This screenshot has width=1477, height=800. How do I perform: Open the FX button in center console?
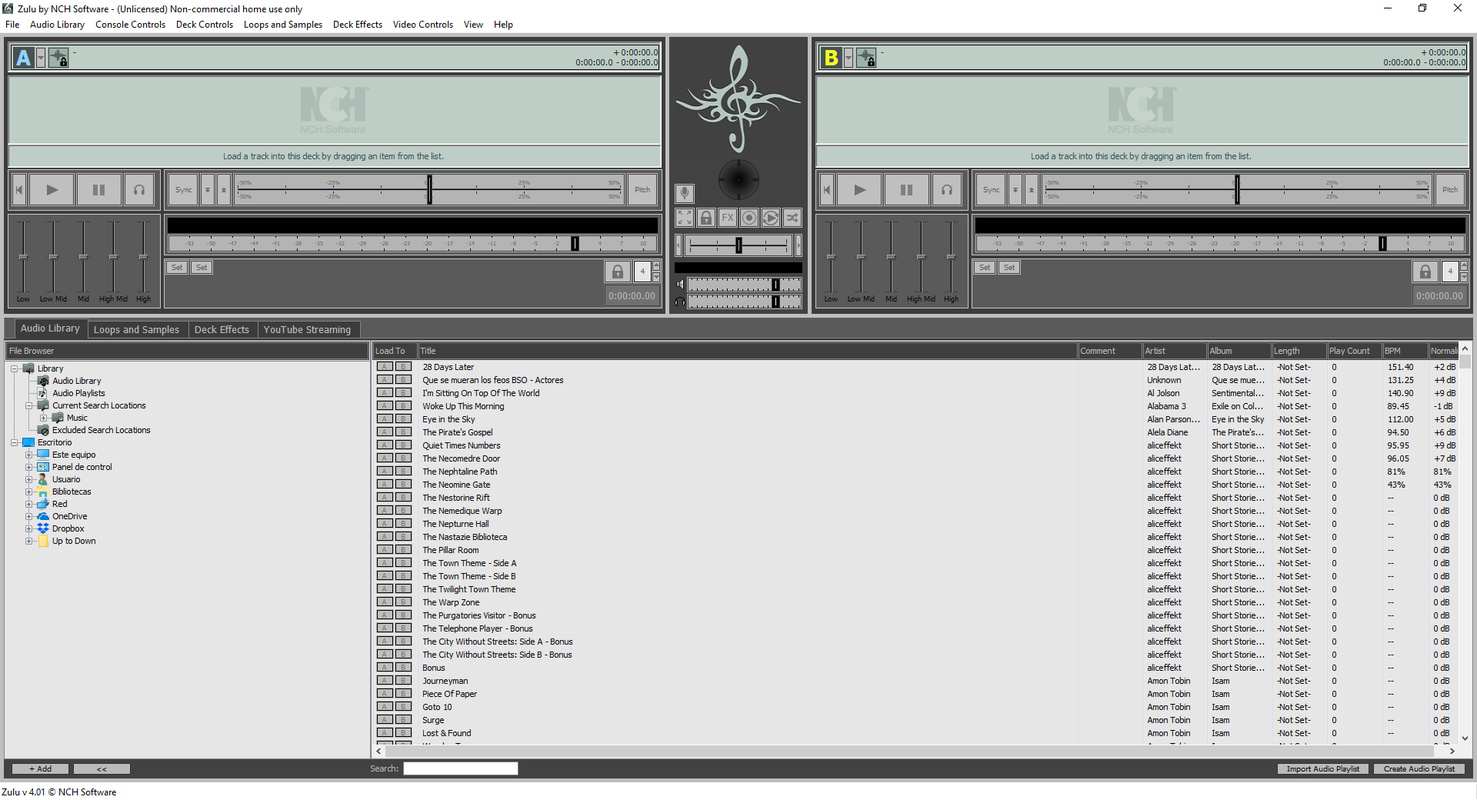[x=728, y=217]
